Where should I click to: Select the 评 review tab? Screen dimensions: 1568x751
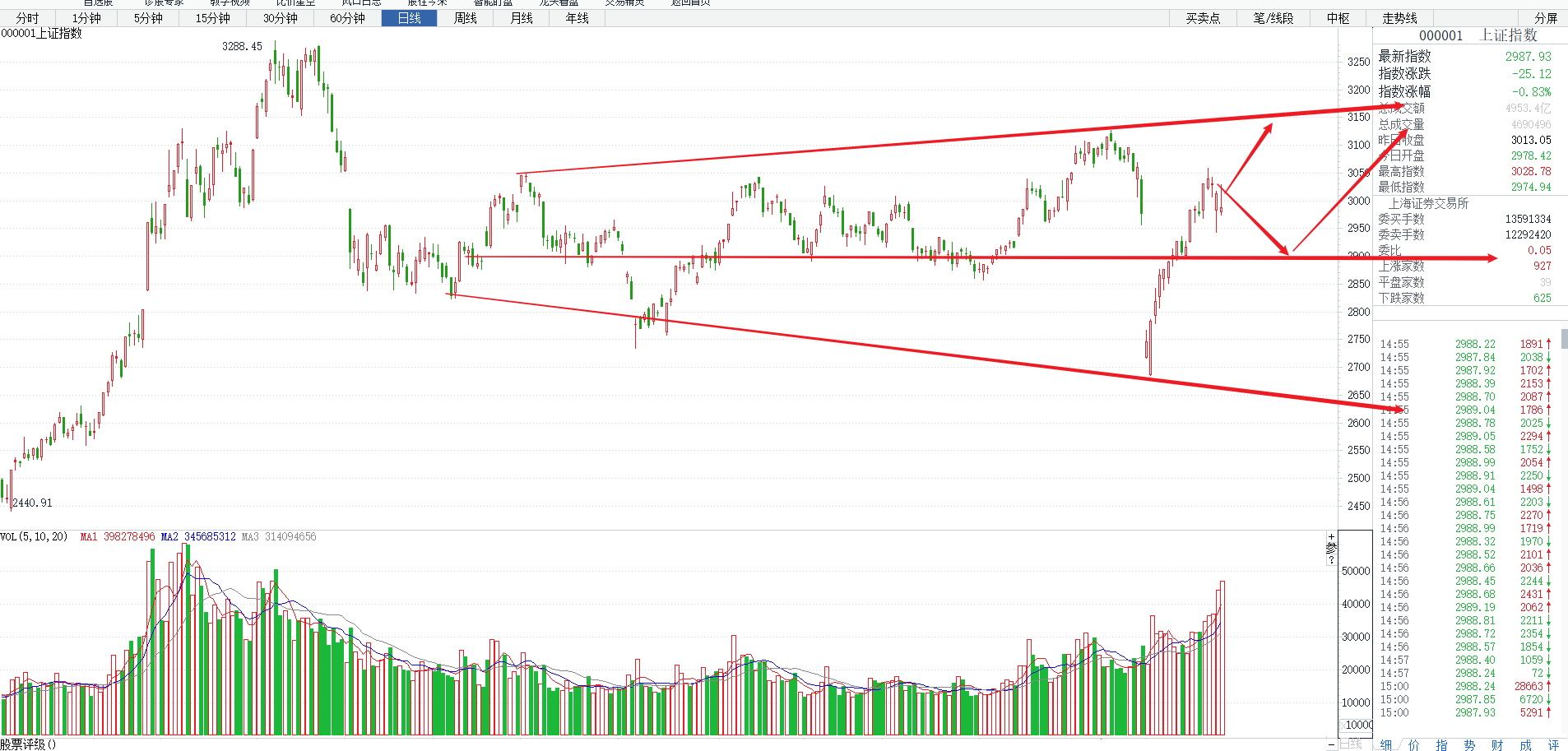[x=1553, y=744]
